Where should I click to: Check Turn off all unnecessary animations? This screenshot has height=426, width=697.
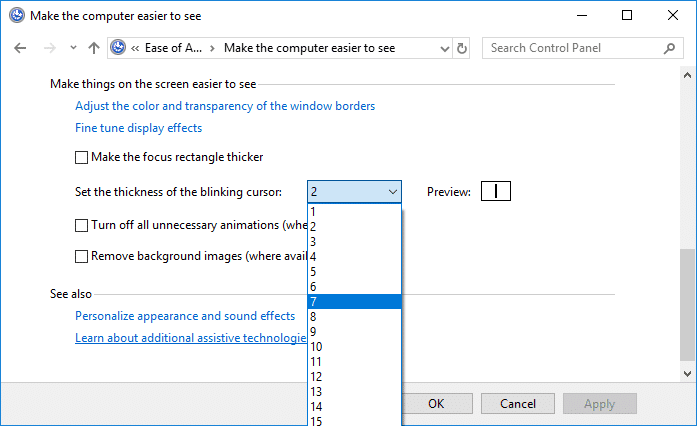pyautogui.click(x=82, y=226)
